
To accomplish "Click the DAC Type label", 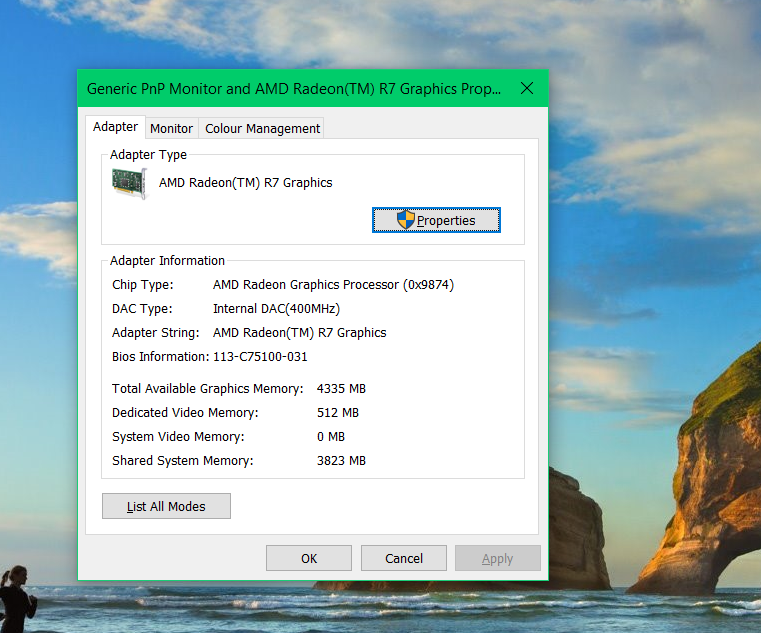I will (142, 309).
